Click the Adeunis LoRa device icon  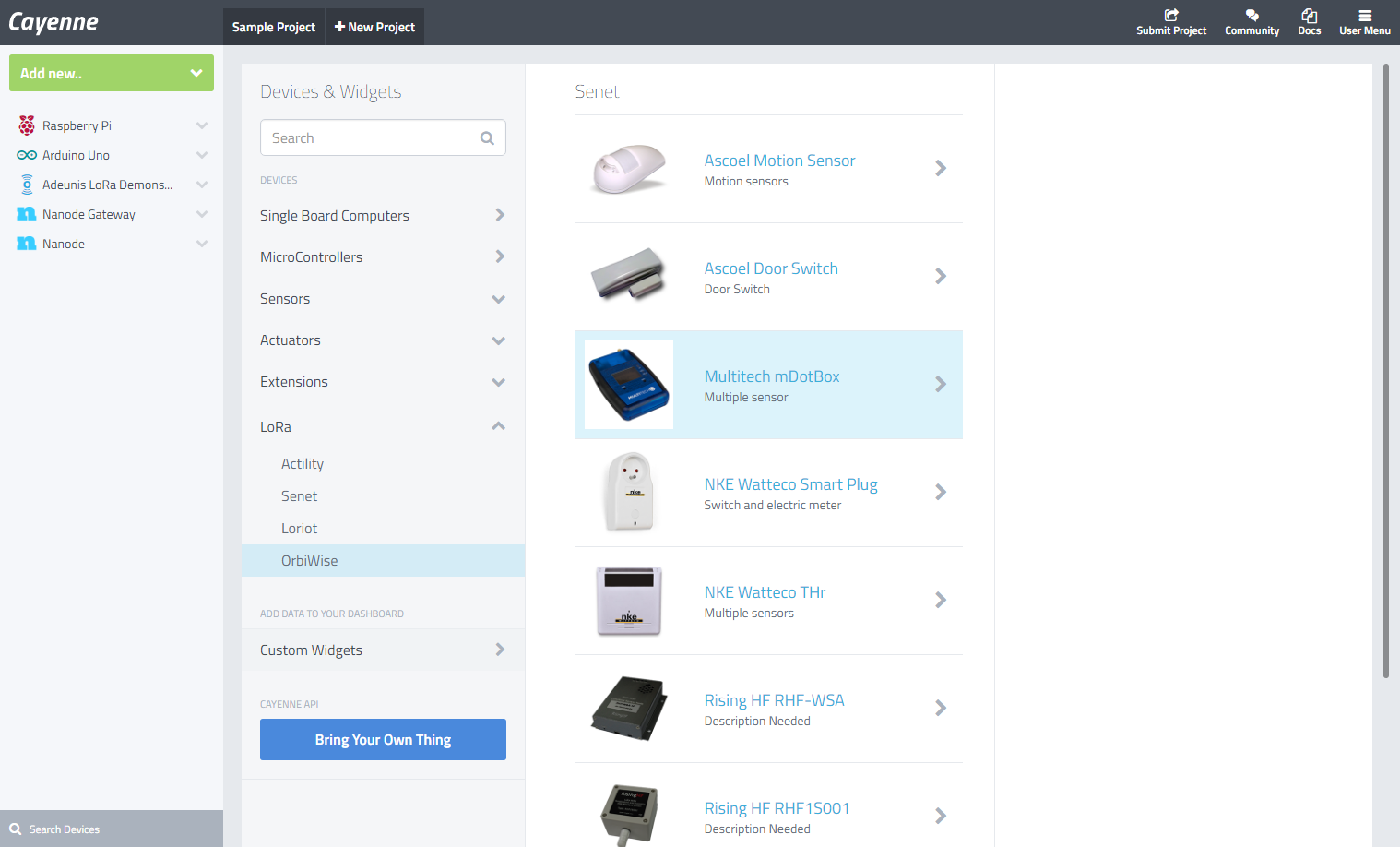pyautogui.click(x=27, y=185)
